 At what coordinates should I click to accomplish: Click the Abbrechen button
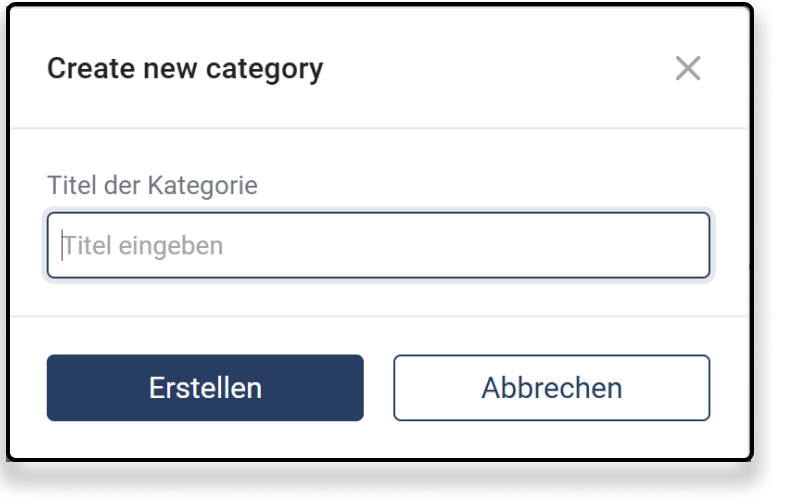tap(551, 388)
